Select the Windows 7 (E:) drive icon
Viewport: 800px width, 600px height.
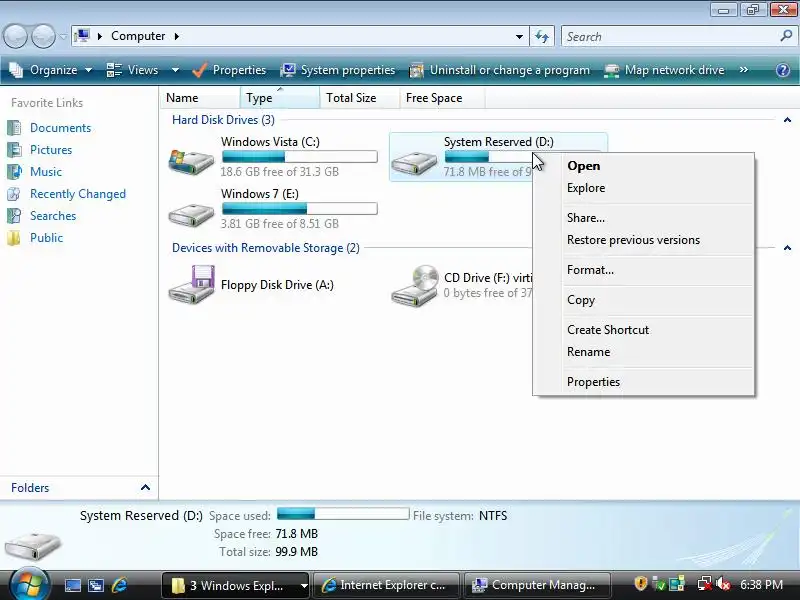191,215
